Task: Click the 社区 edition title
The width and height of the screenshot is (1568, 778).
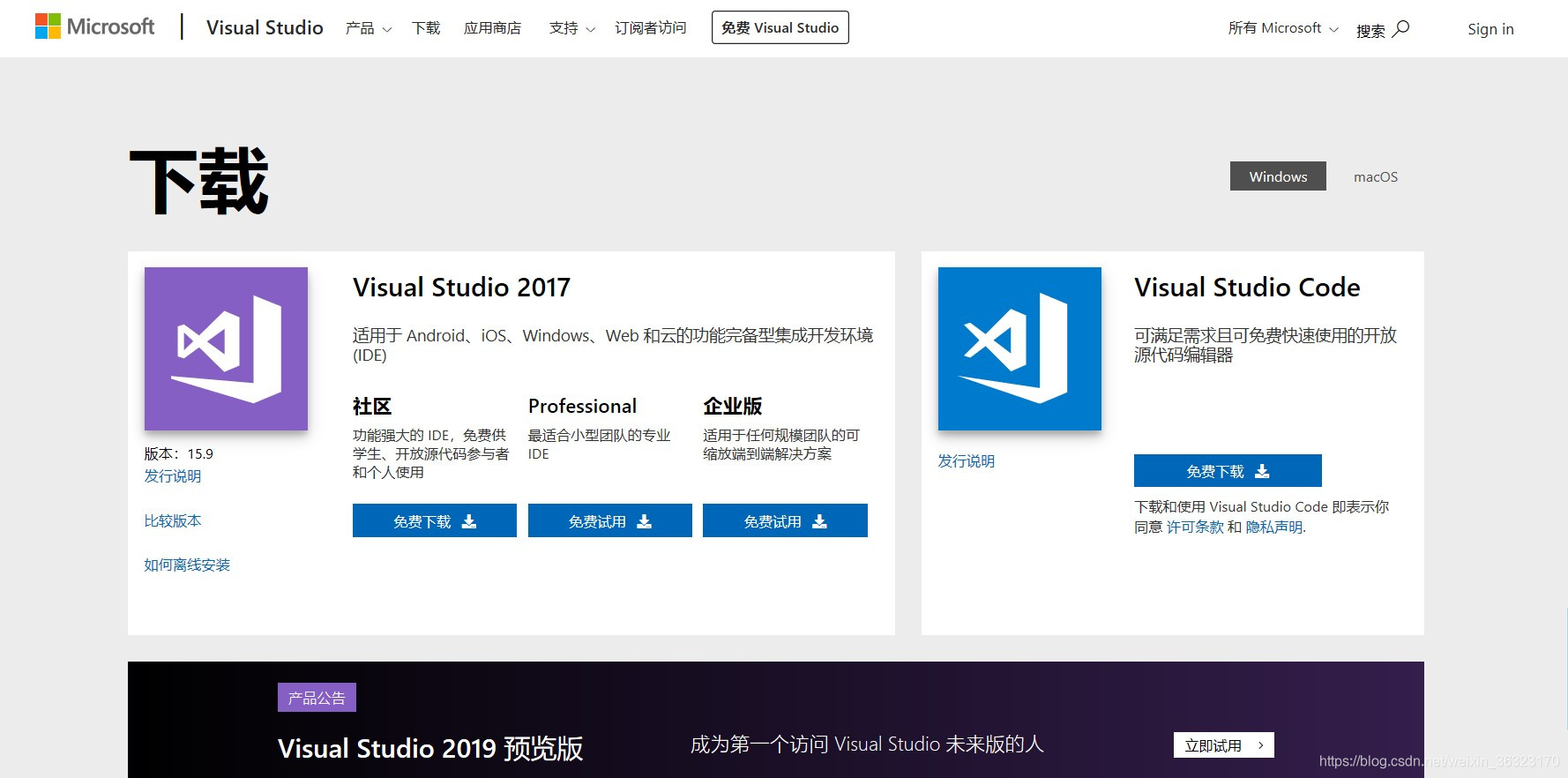Action: 372,406
